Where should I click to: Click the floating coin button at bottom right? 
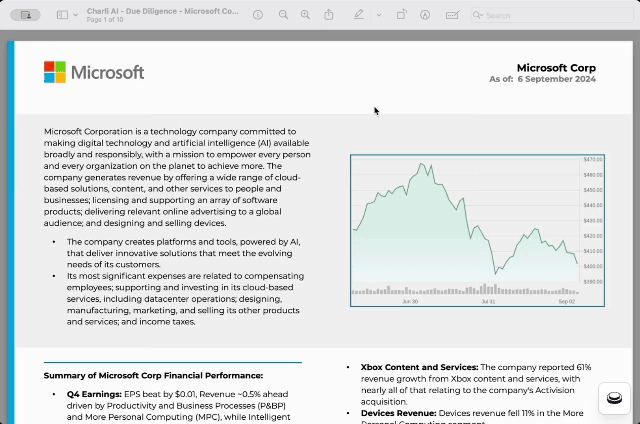click(614, 398)
